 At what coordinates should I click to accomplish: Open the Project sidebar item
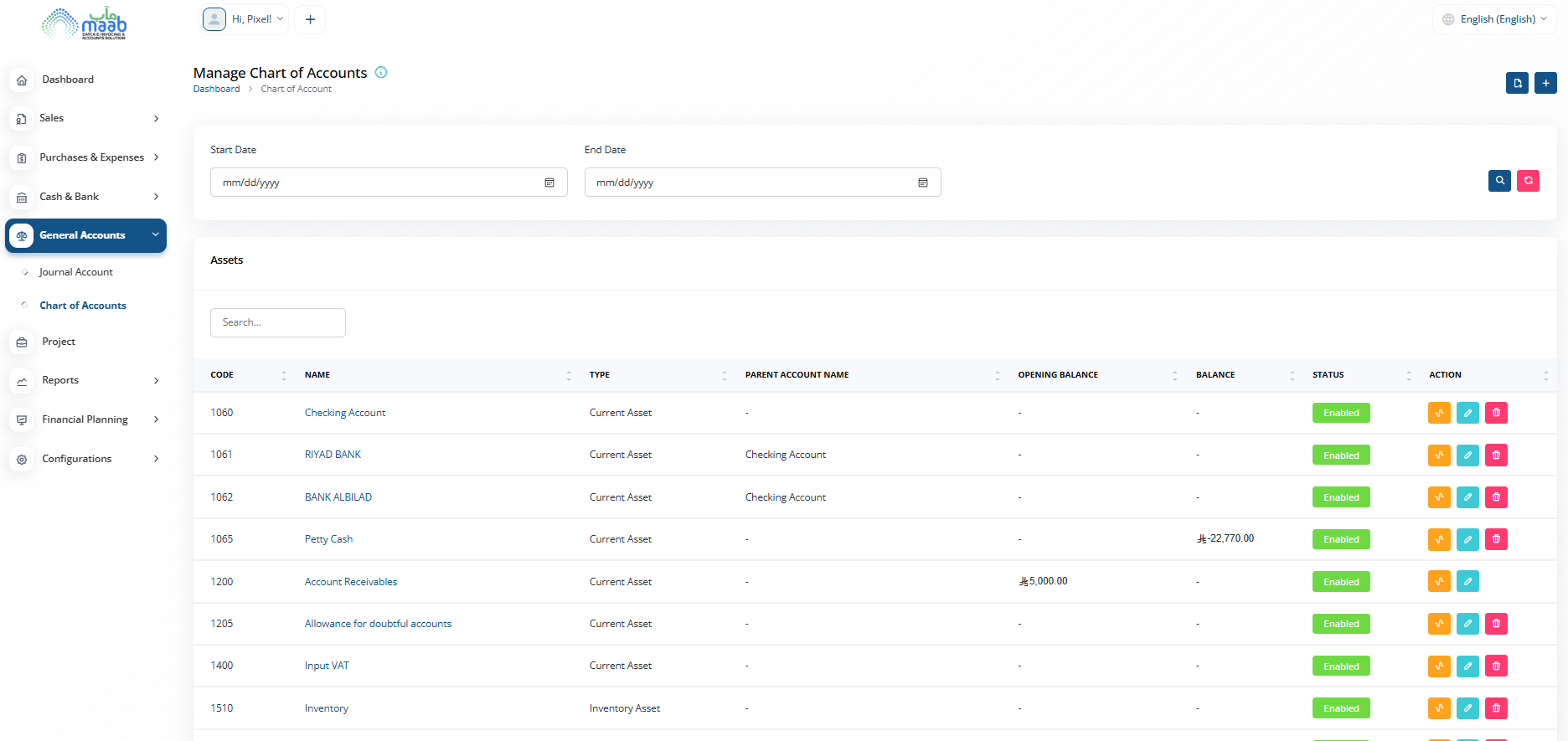(59, 342)
